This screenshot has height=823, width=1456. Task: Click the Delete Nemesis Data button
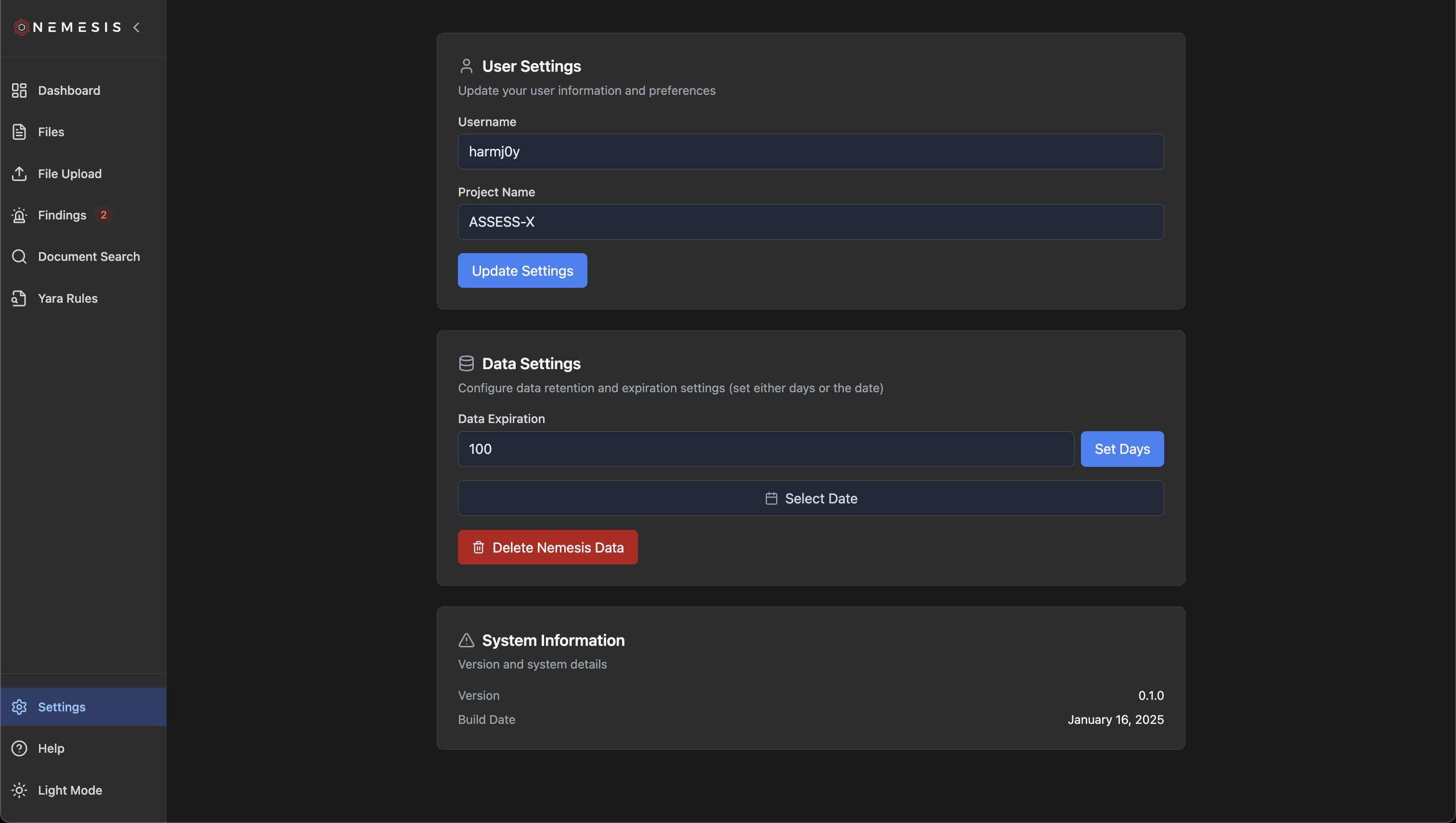click(547, 547)
